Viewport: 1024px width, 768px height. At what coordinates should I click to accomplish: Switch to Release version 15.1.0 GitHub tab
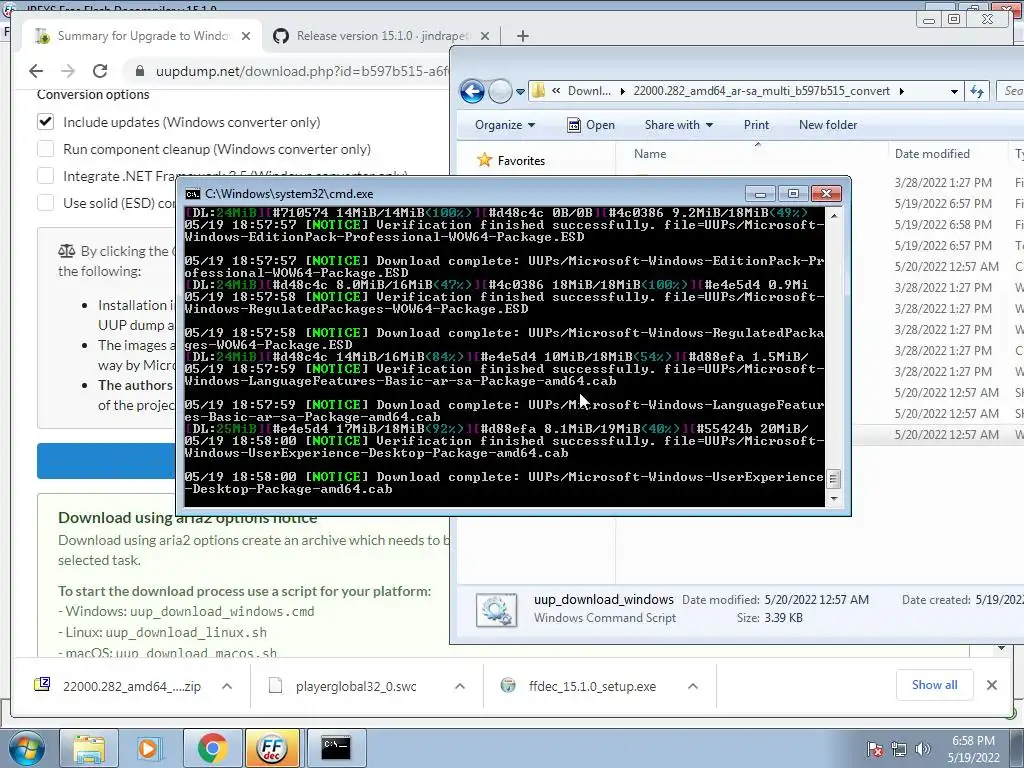click(382, 36)
